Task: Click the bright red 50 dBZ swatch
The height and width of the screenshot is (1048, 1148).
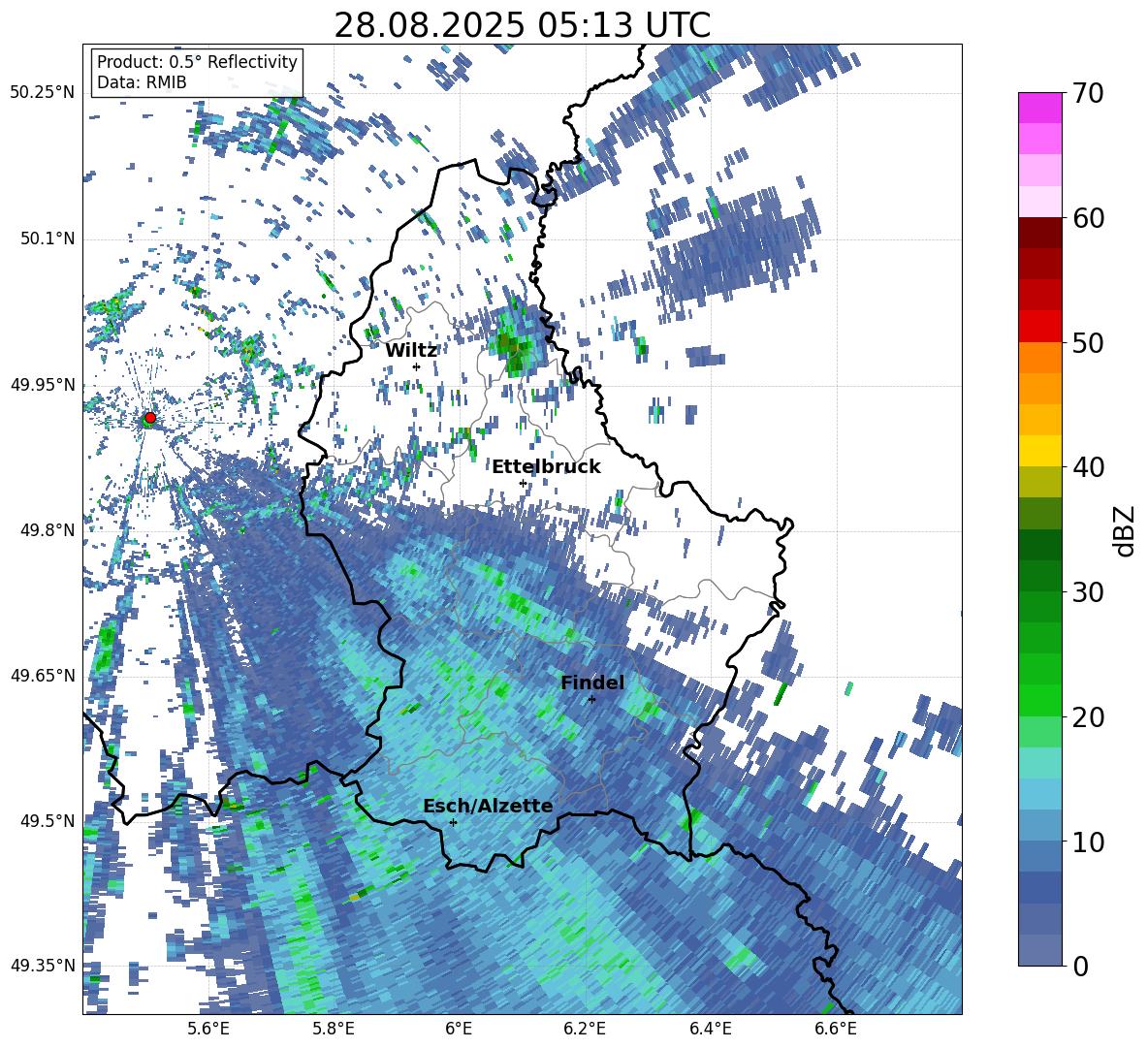Action: tap(1039, 327)
